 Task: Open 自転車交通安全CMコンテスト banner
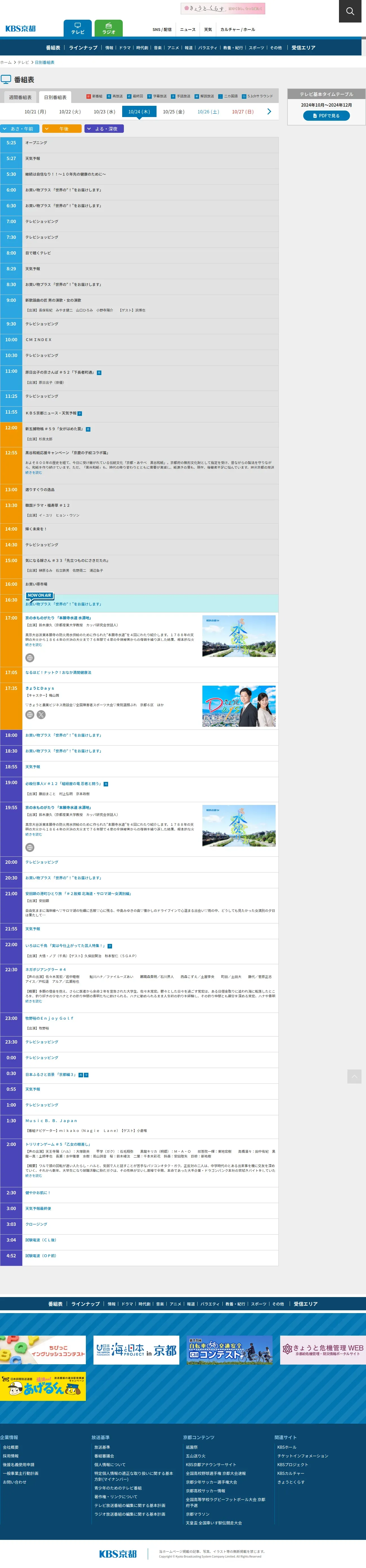[229, 1350]
